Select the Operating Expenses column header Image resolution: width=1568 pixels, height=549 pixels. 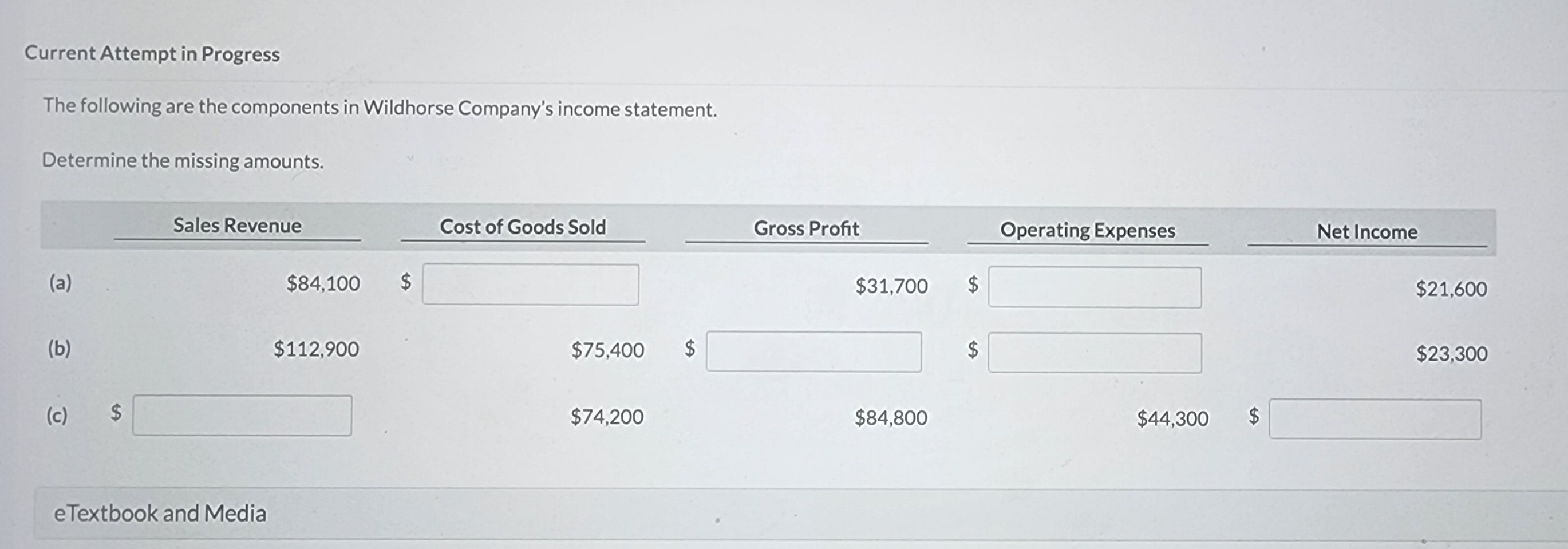pyautogui.click(x=1088, y=231)
